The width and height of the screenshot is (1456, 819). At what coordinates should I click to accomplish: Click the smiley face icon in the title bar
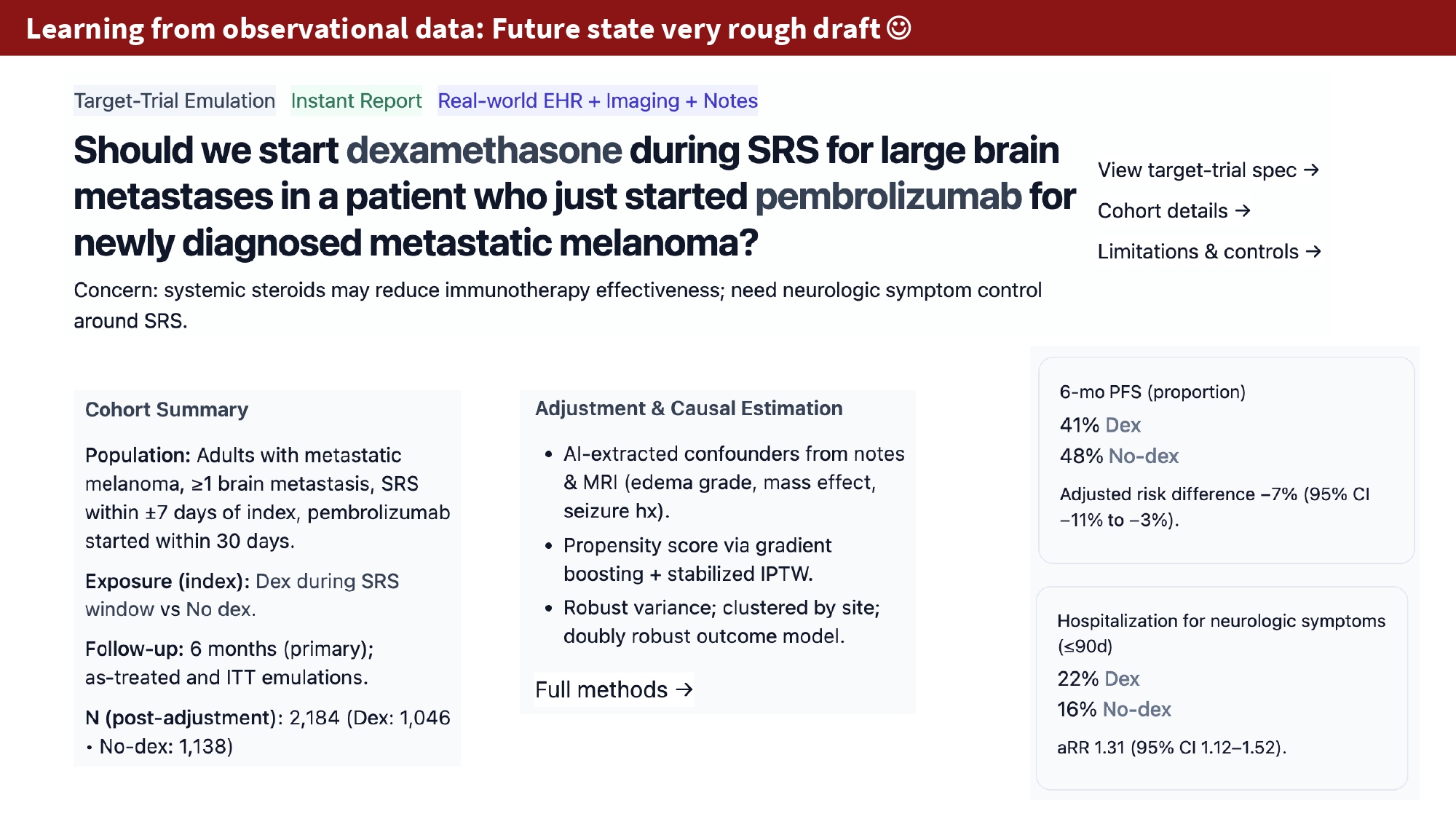pos(899,28)
